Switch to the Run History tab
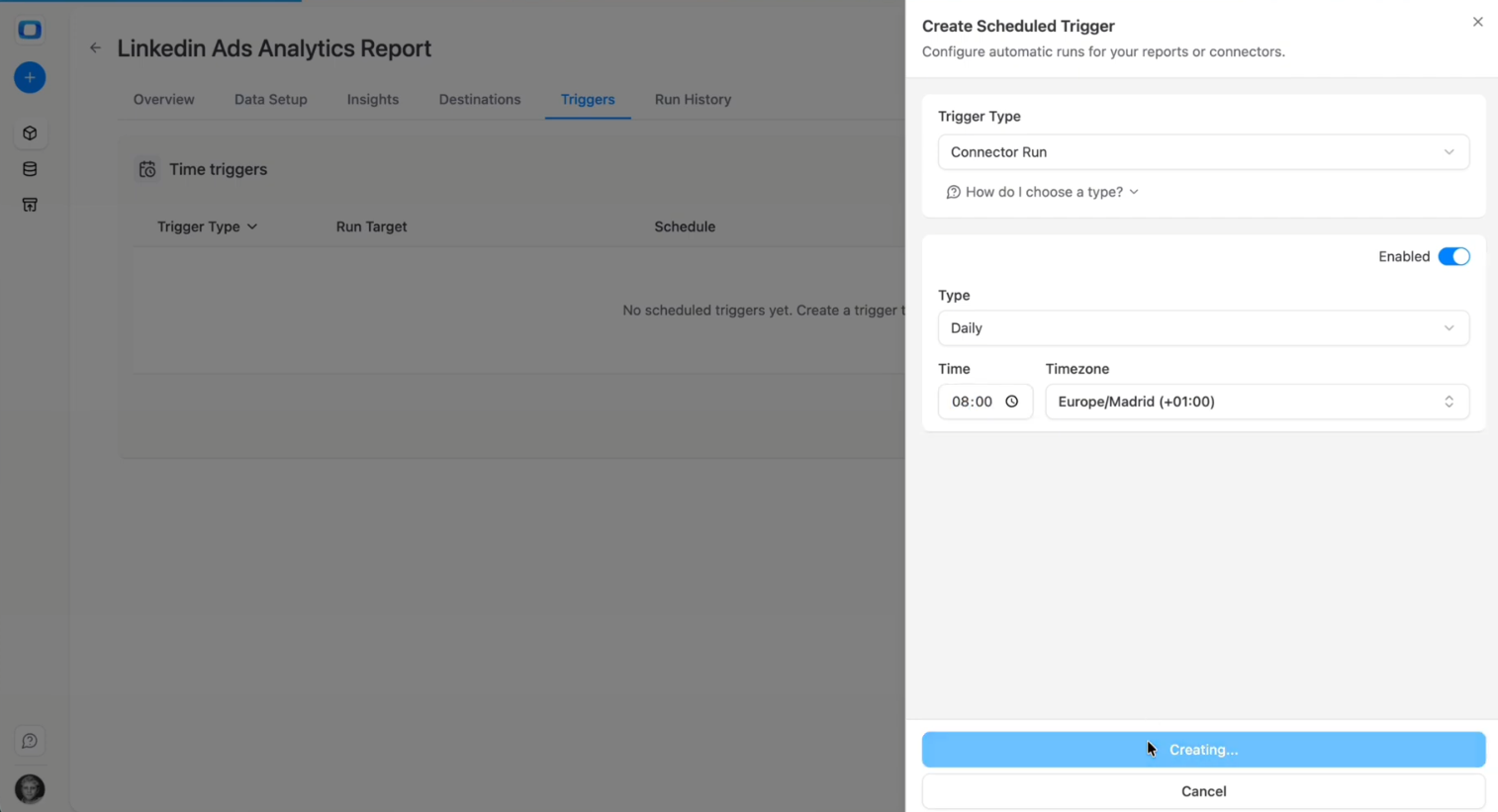The image size is (1498, 812). 693,99
